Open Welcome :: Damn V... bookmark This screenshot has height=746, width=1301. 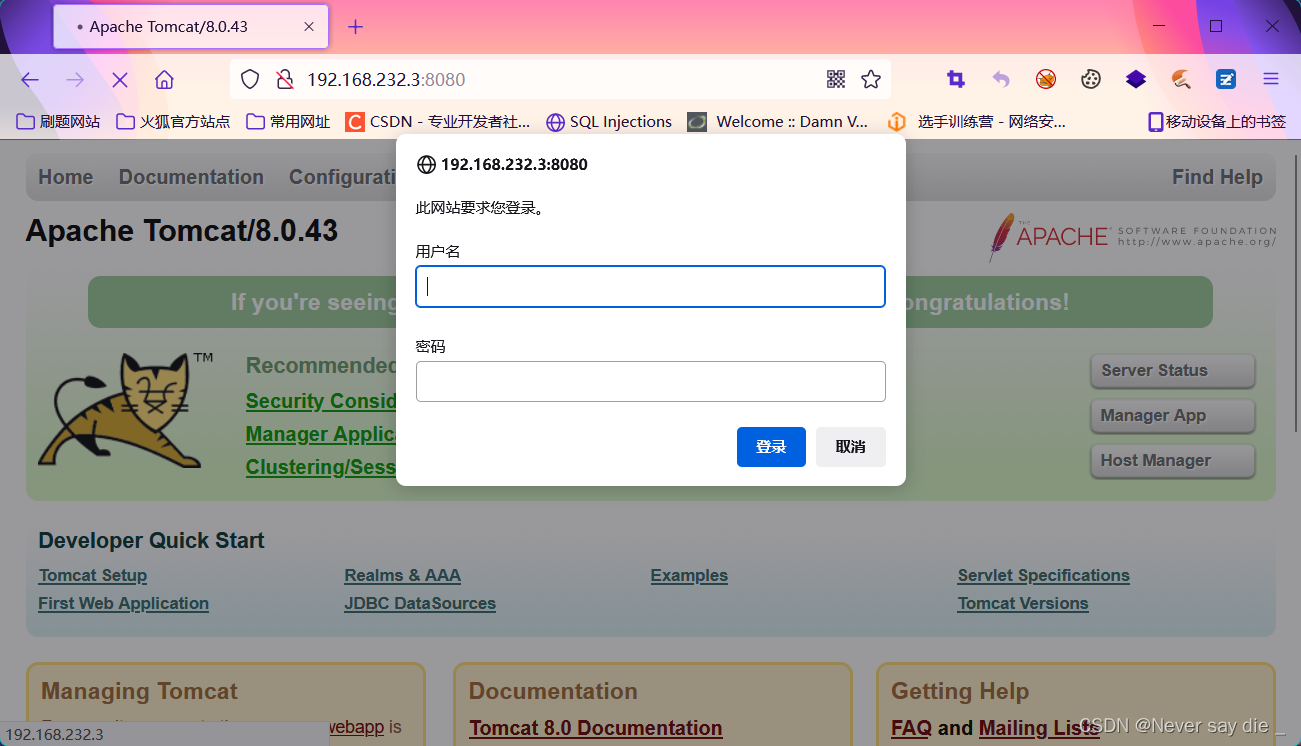point(778,122)
